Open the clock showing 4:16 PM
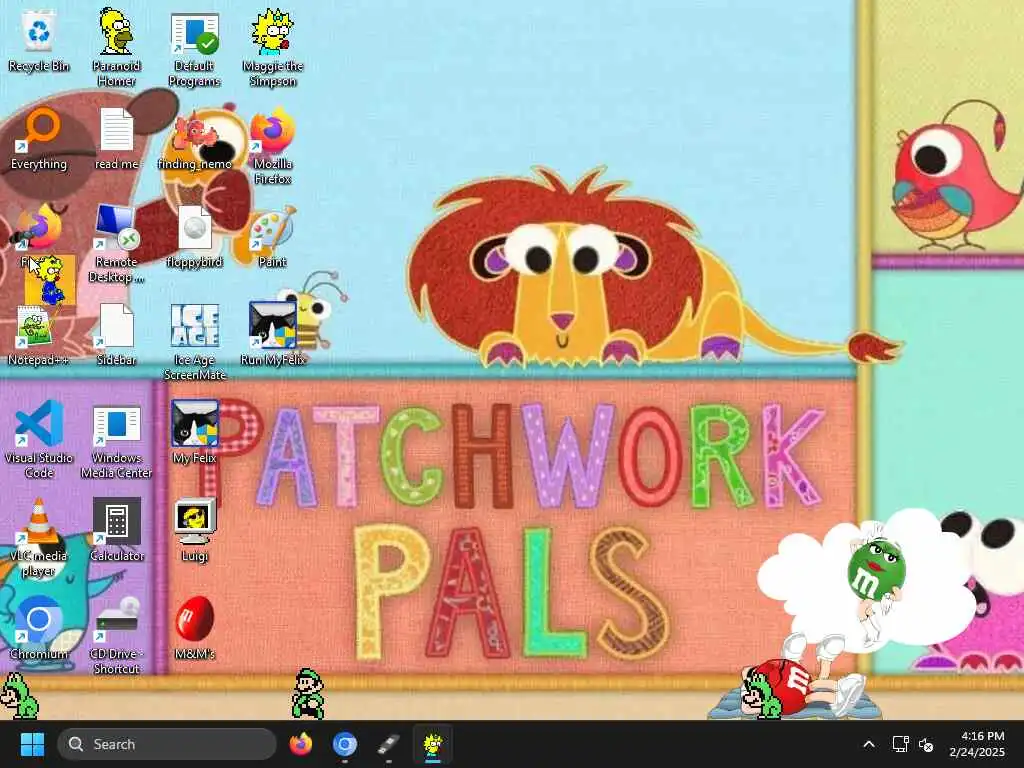 (977, 744)
